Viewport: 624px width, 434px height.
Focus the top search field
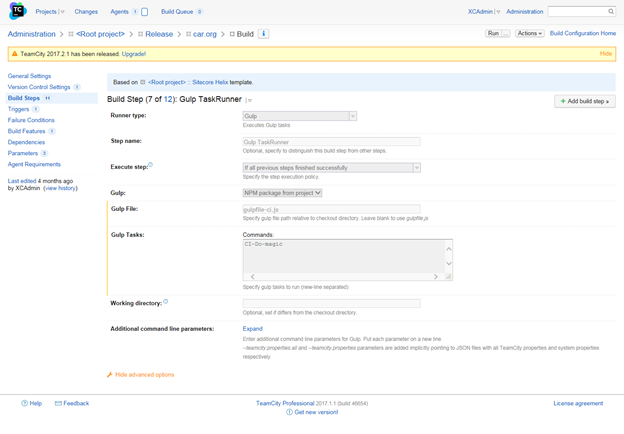(578, 12)
